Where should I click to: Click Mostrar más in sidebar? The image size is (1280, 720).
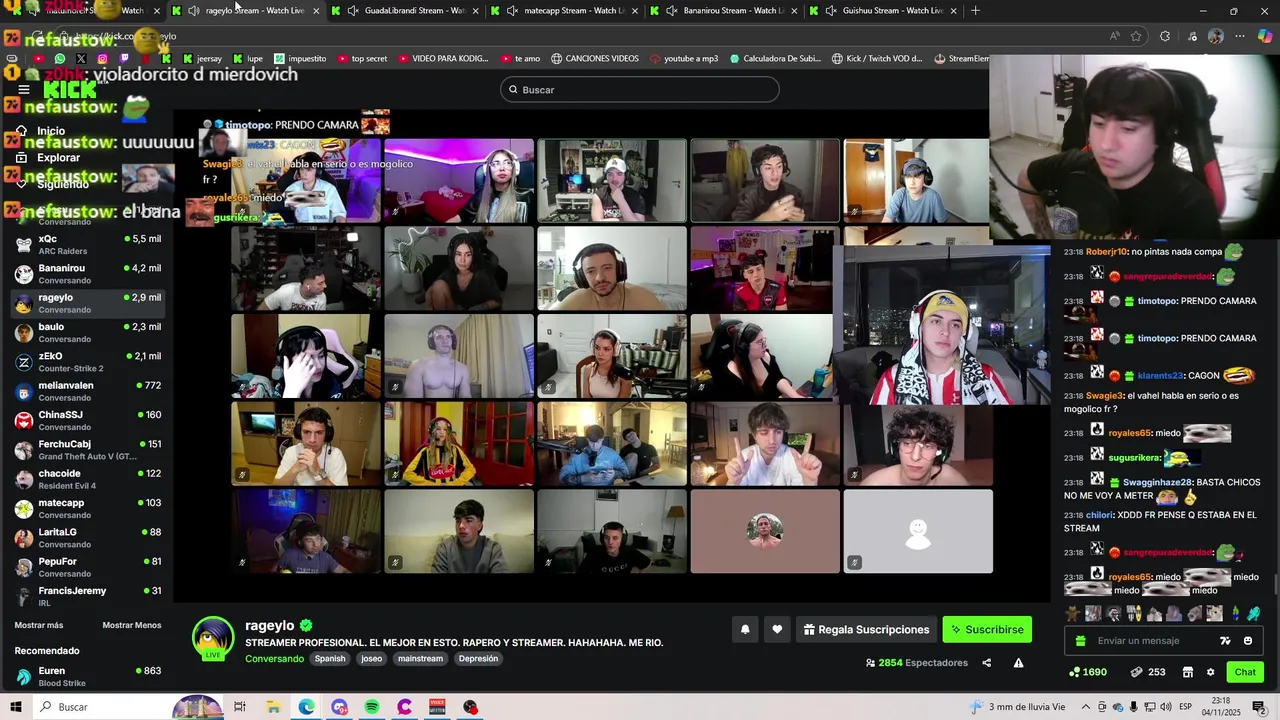pyautogui.click(x=39, y=625)
